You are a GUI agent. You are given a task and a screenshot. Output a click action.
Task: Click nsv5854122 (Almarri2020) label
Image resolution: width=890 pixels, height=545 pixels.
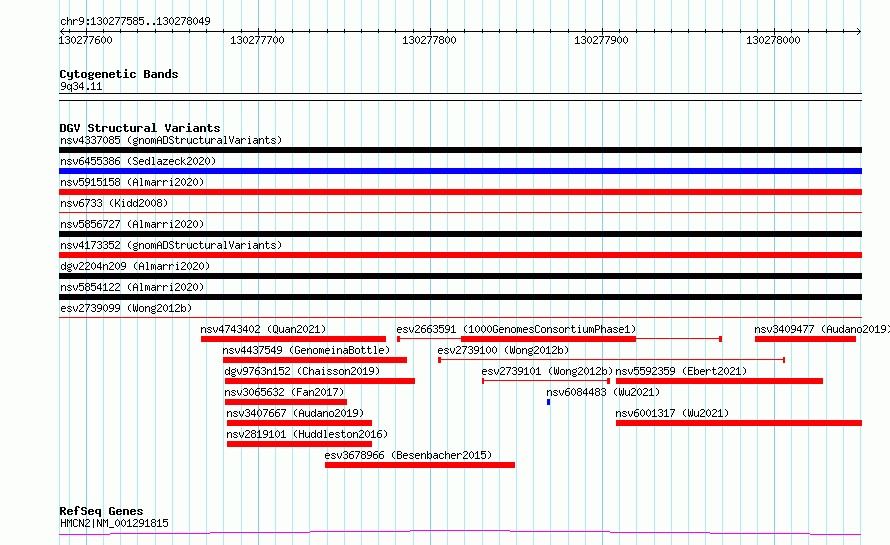coord(132,287)
